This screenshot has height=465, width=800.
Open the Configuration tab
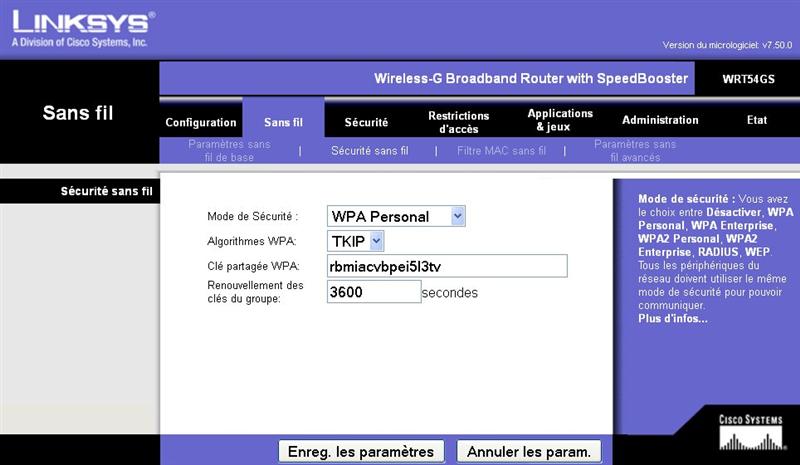[201, 123]
